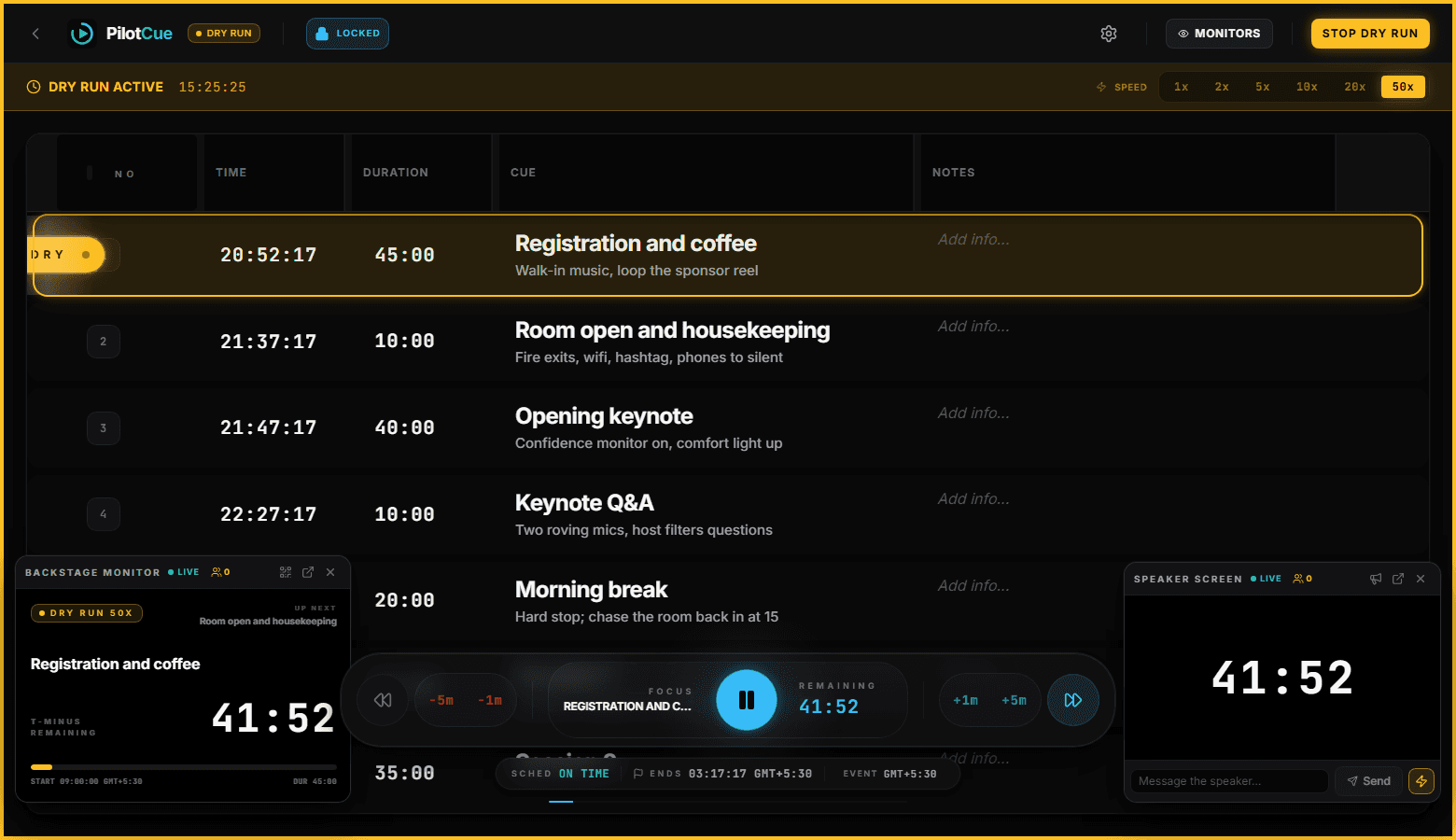
Task: Select the 50x speed option
Action: (1403, 87)
